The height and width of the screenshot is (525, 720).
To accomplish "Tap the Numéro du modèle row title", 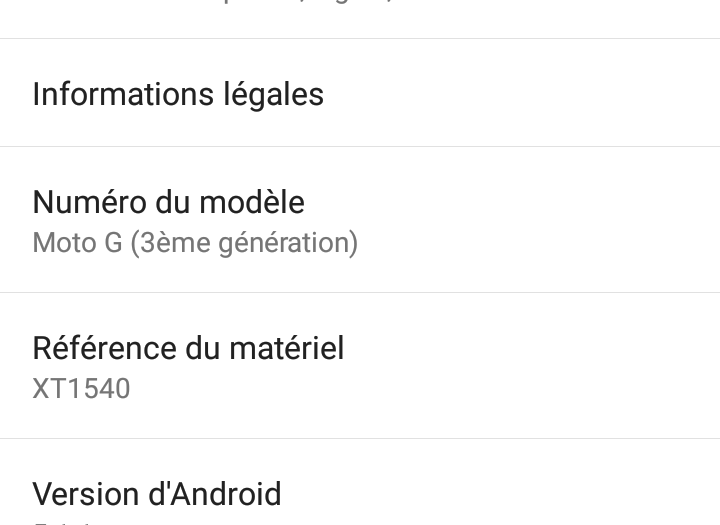I will [x=168, y=202].
